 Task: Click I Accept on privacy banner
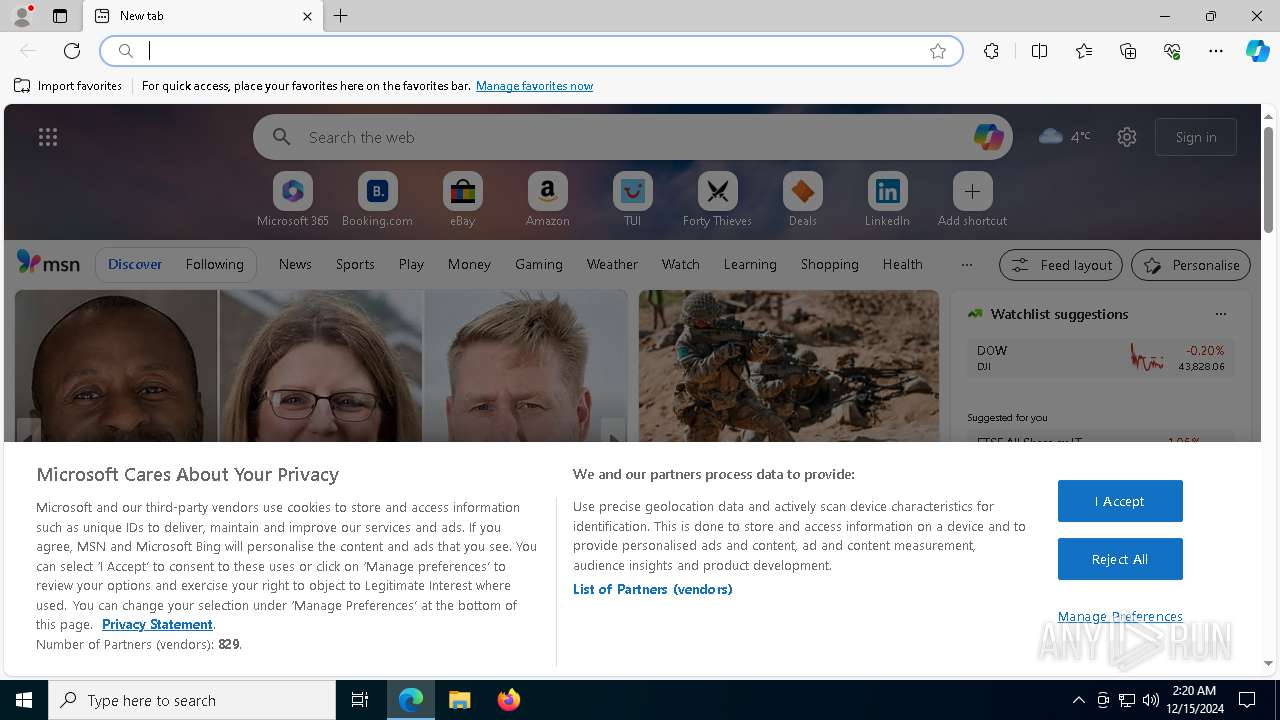coord(1120,501)
